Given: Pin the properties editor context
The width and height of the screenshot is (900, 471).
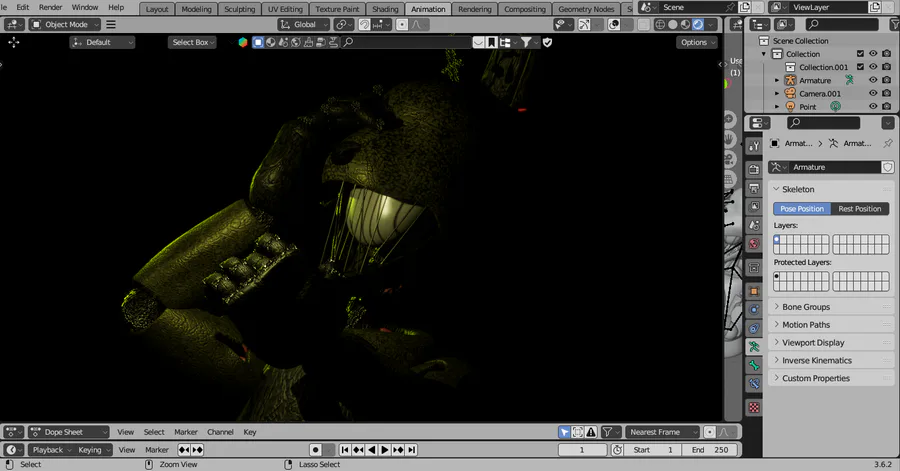Looking at the screenshot, I should pos(888,143).
